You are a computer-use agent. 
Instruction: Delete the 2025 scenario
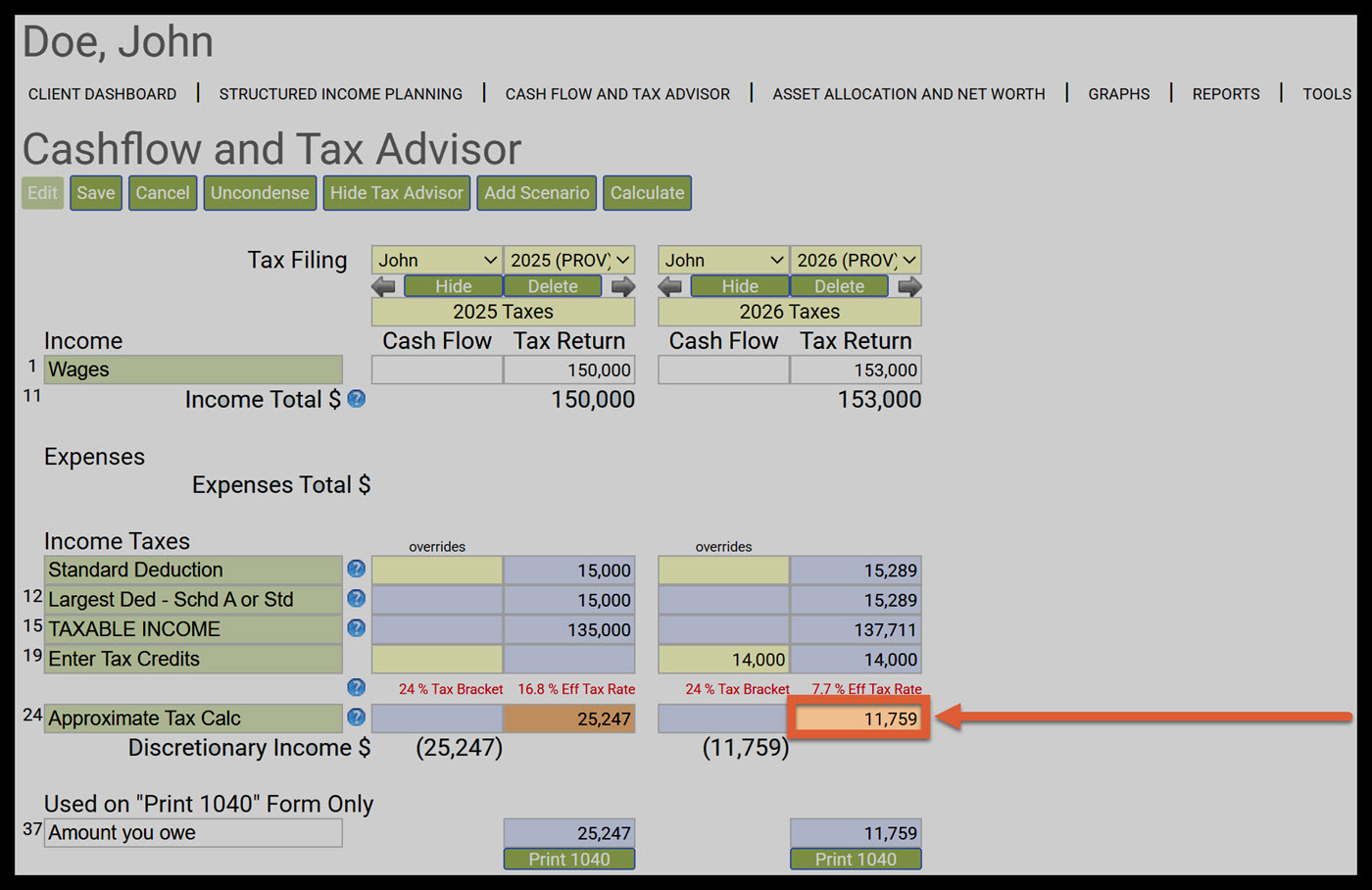click(553, 286)
